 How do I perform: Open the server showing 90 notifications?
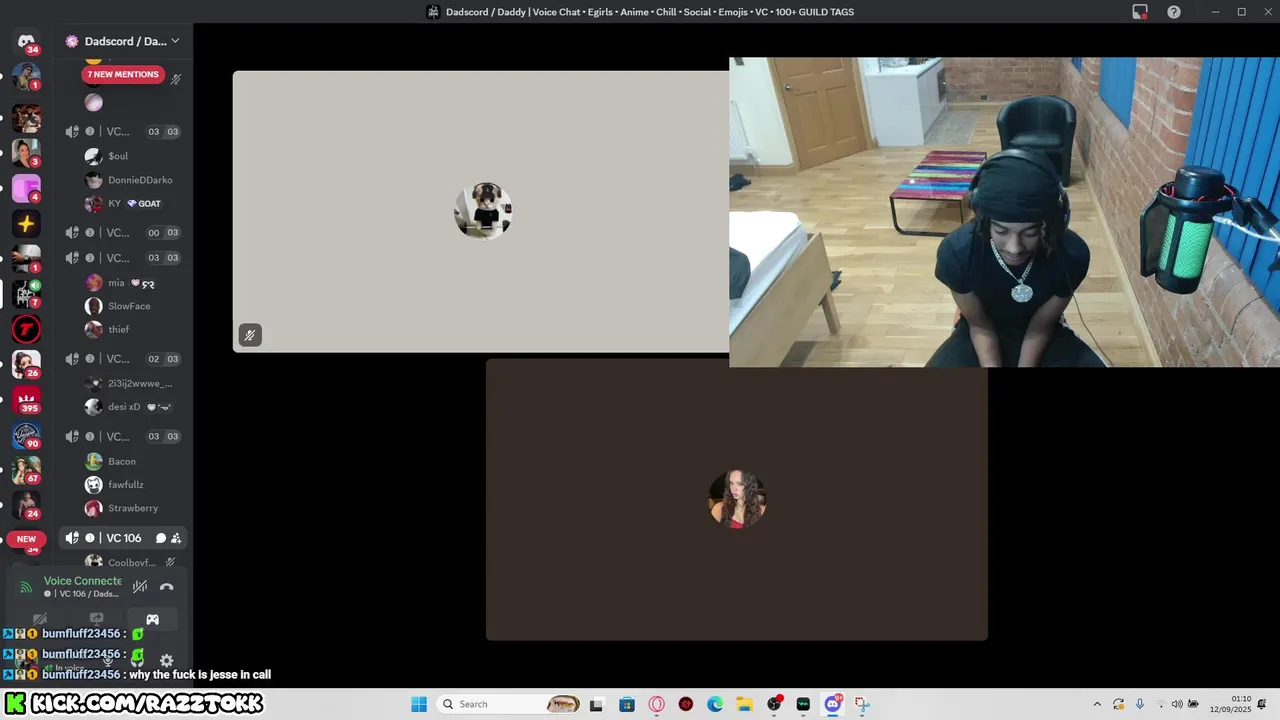(26, 435)
